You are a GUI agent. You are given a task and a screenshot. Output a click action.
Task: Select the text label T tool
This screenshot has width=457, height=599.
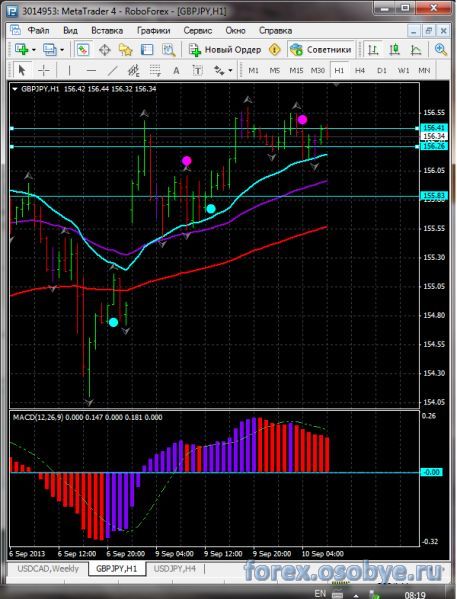tap(198, 70)
